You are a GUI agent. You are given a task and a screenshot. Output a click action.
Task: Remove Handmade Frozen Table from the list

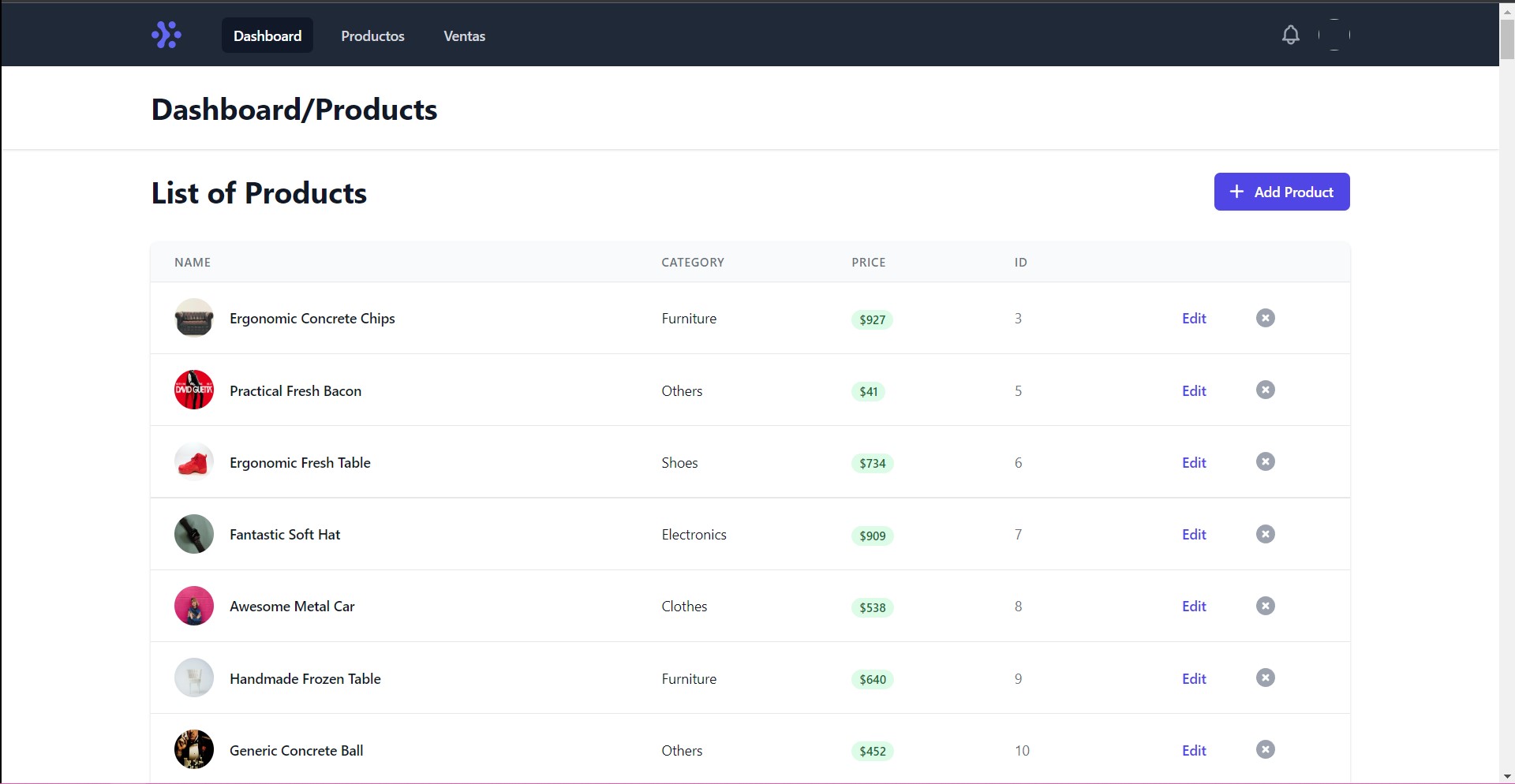1265,678
